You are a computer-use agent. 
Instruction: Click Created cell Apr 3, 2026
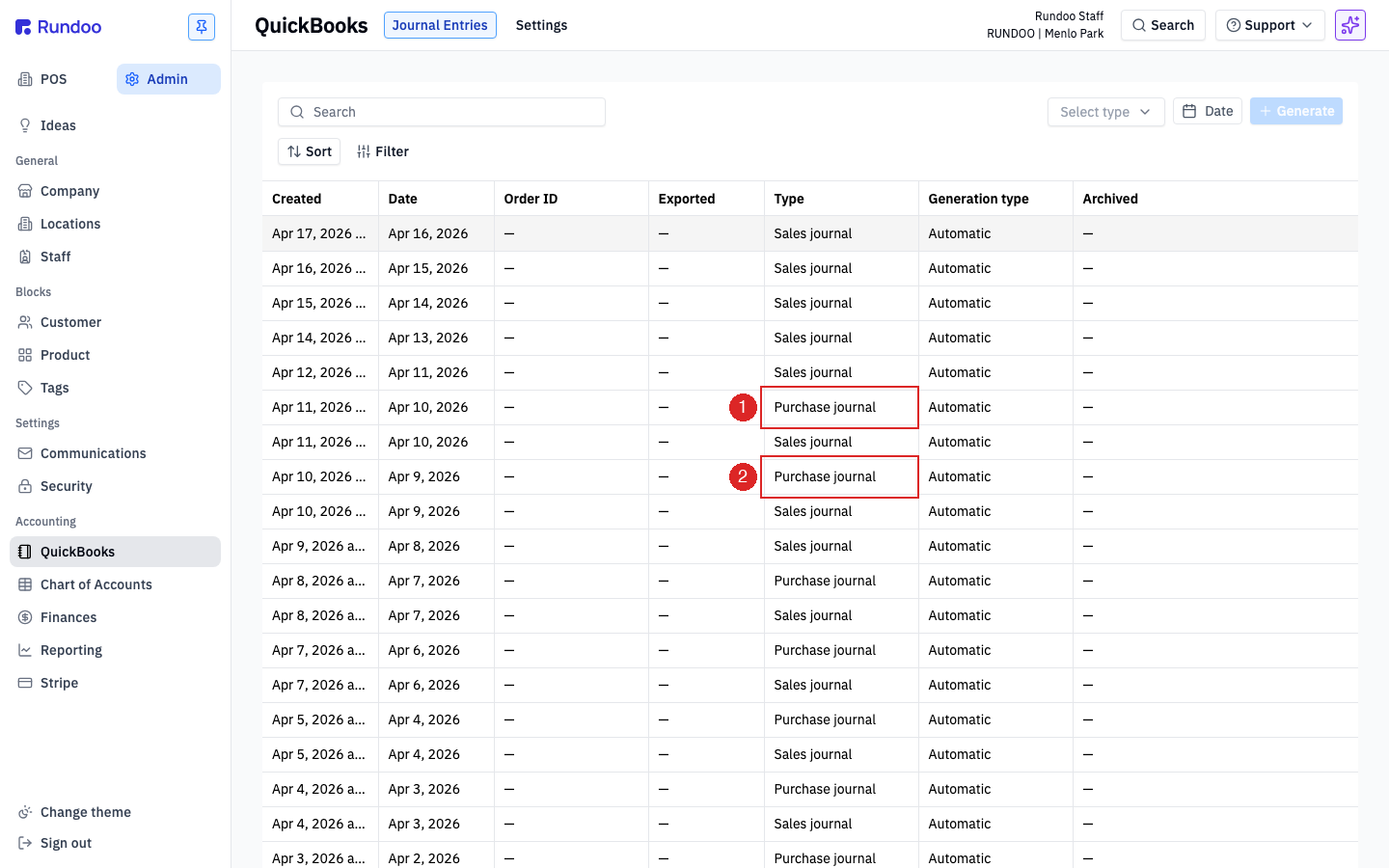coord(319,858)
